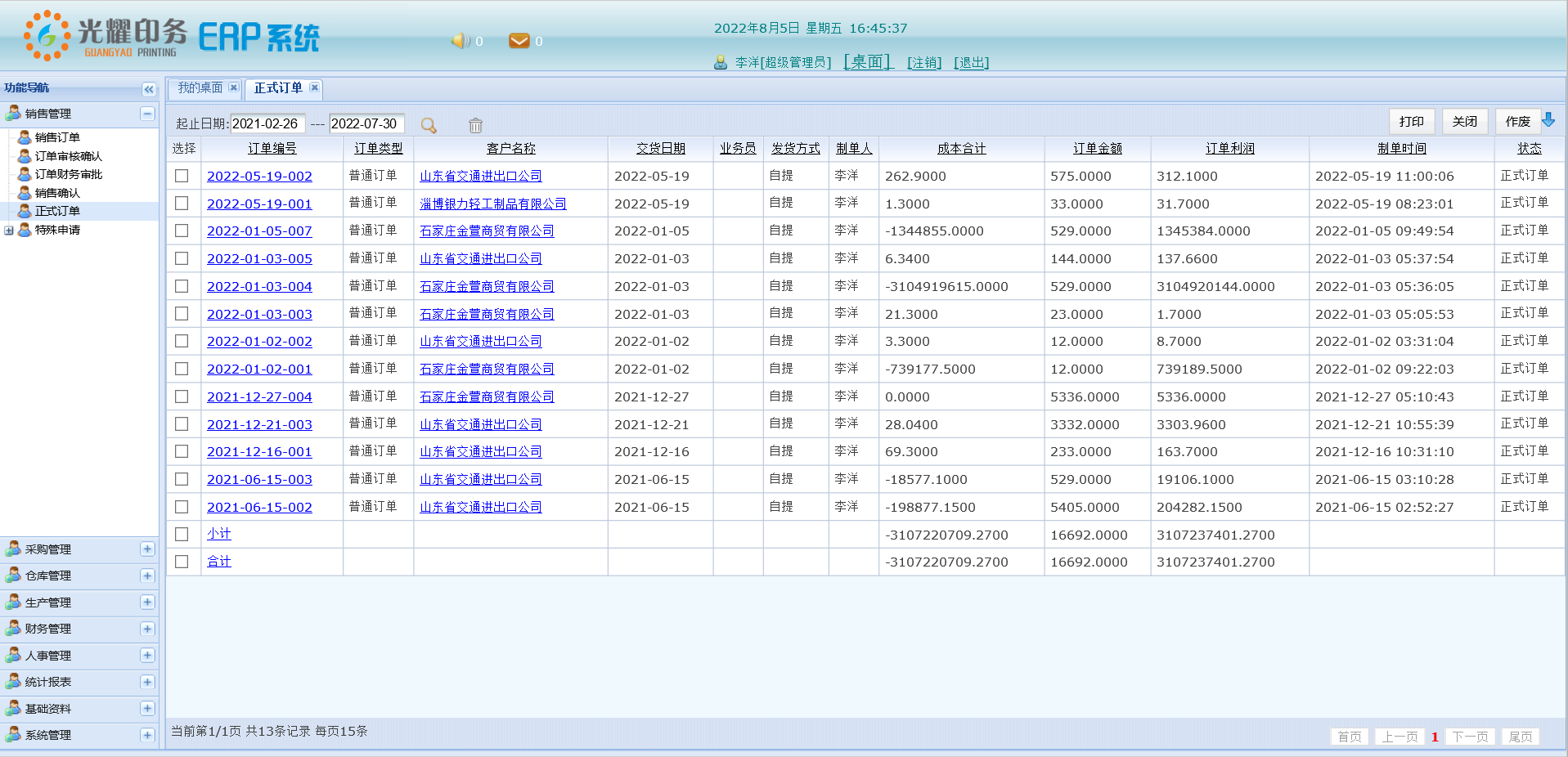1568x757 pixels.
Task: Sort by the 订单金额 column header
Action: pyautogui.click(x=1098, y=148)
